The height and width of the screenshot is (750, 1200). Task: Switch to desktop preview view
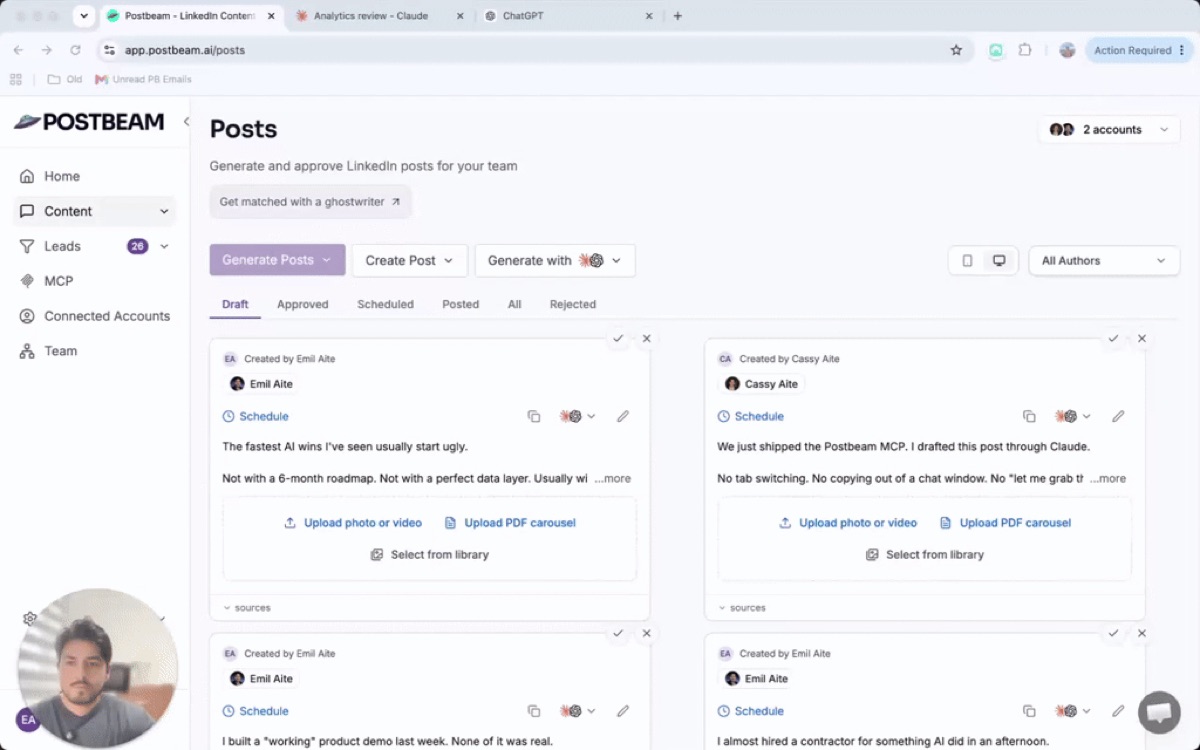(999, 260)
